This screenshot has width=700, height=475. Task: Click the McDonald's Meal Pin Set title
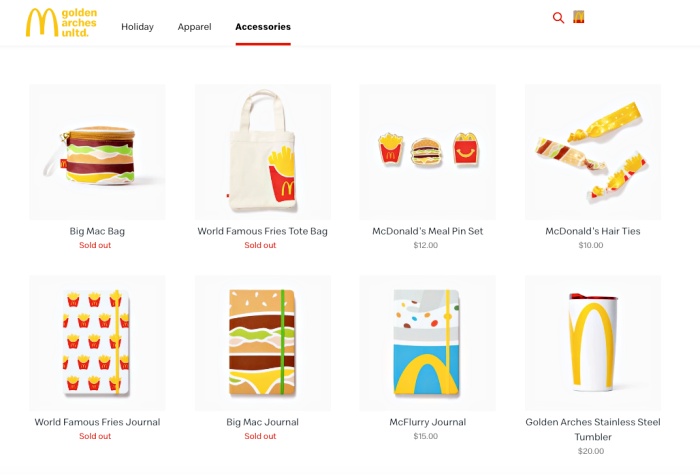click(x=428, y=231)
